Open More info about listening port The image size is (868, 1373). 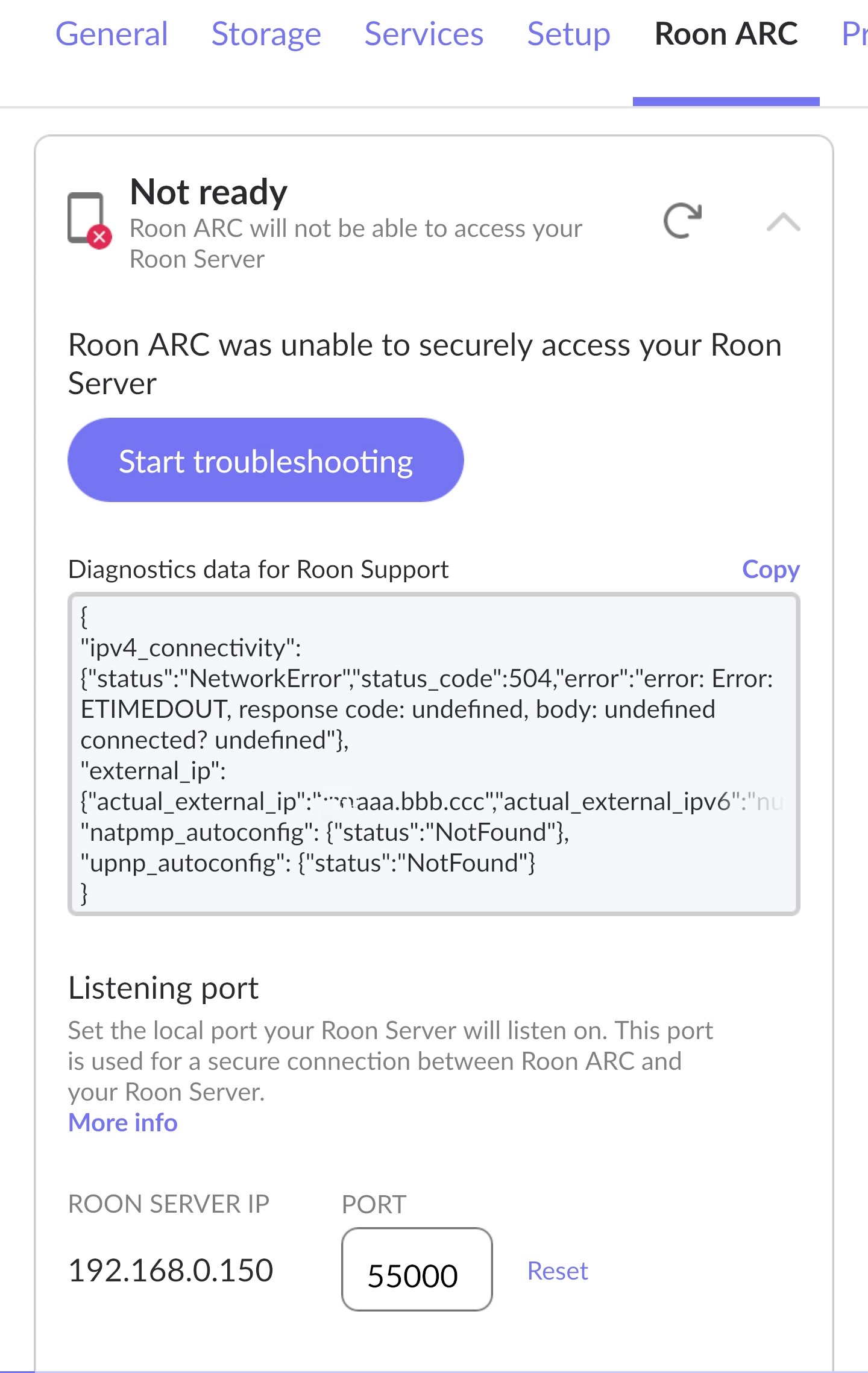coord(123,1122)
